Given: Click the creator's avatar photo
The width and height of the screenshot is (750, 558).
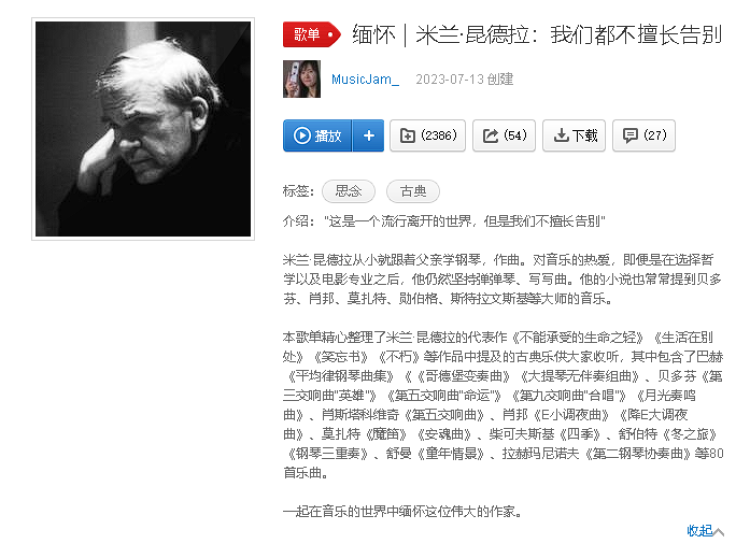Looking at the screenshot, I should click(302, 79).
